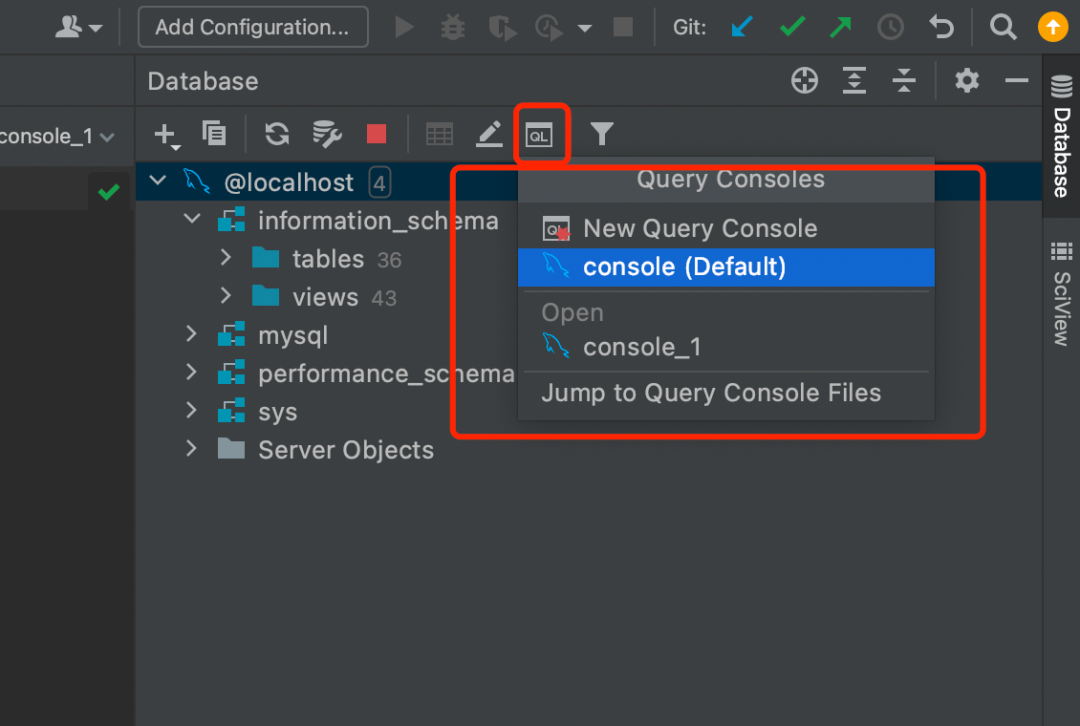1080x726 pixels.
Task: Expand the mysql schema node
Action: point(191,335)
